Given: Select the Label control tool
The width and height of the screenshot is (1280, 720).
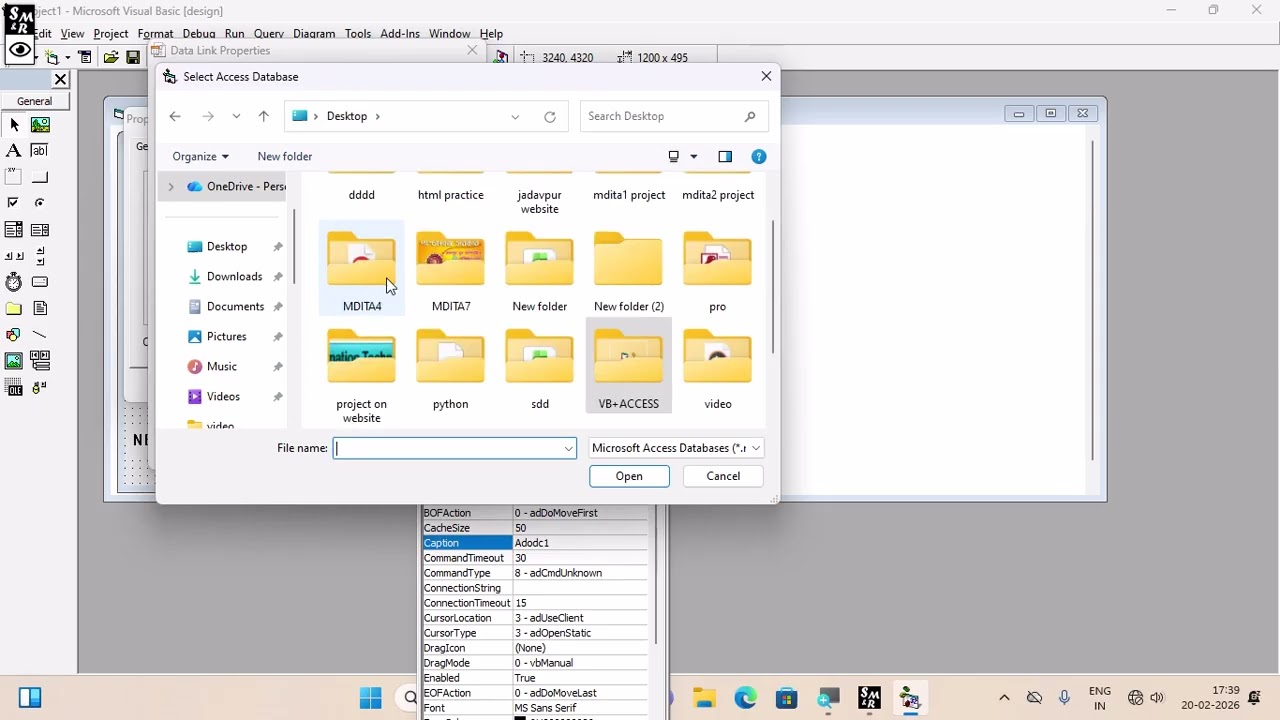Looking at the screenshot, I should pyautogui.click(x=14, y=151).
